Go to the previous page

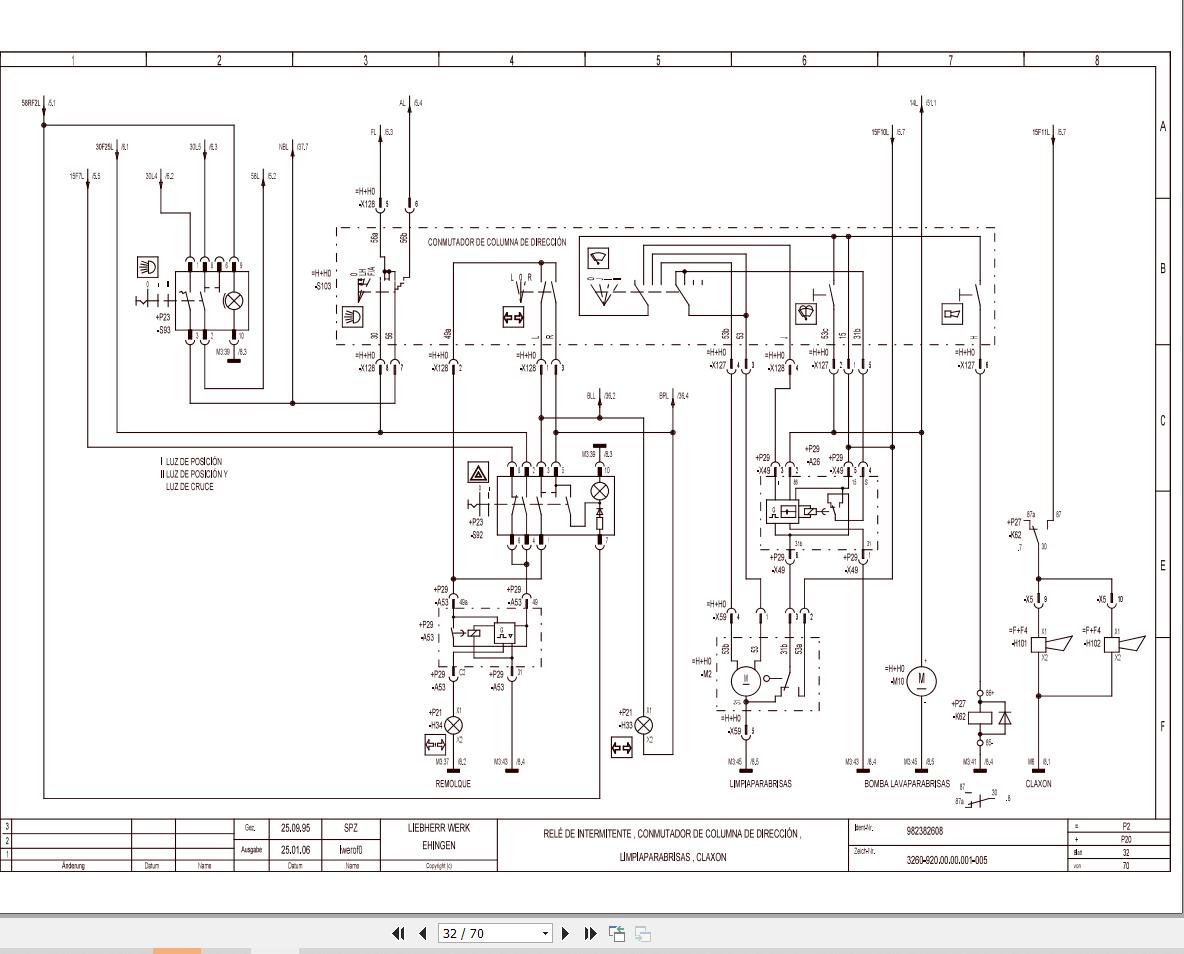coord(422,933)
